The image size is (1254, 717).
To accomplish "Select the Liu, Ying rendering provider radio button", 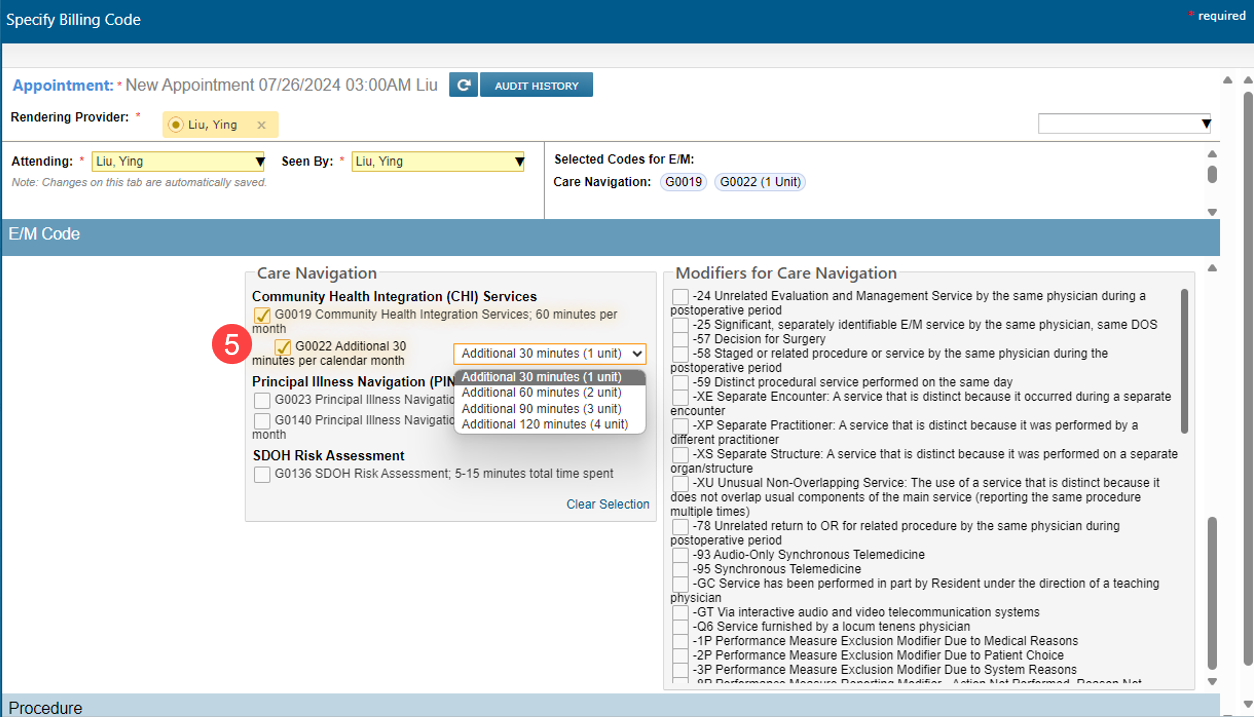I will (x=177, y=125).
